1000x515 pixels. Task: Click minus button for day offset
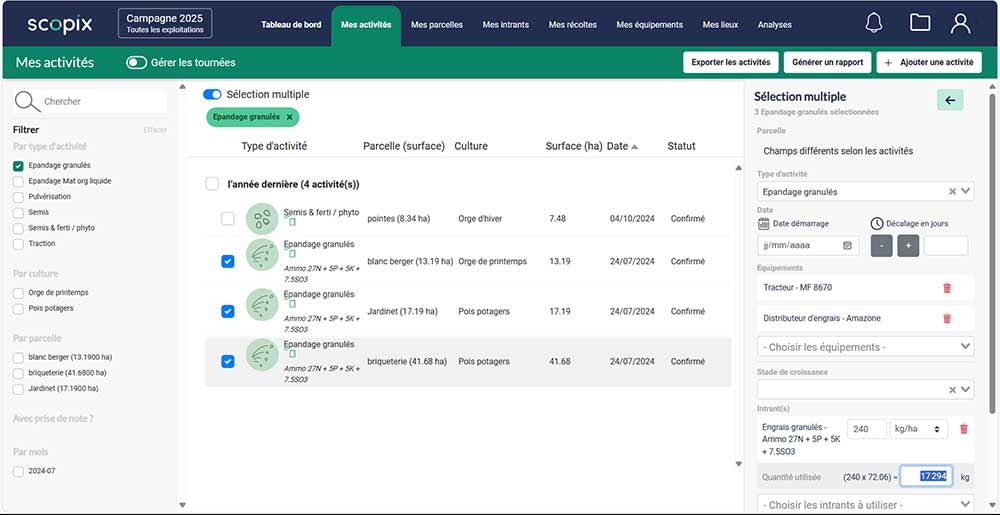click(881, 246)
